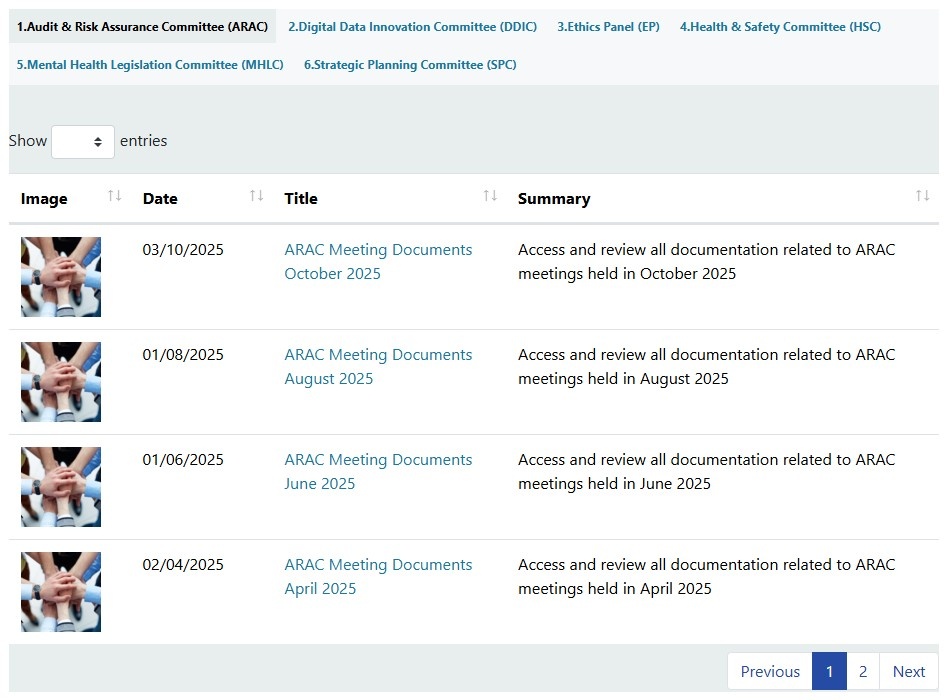Sort table by Image column arrows
This screenshot has width=945, height=700.
click(115, 196)
